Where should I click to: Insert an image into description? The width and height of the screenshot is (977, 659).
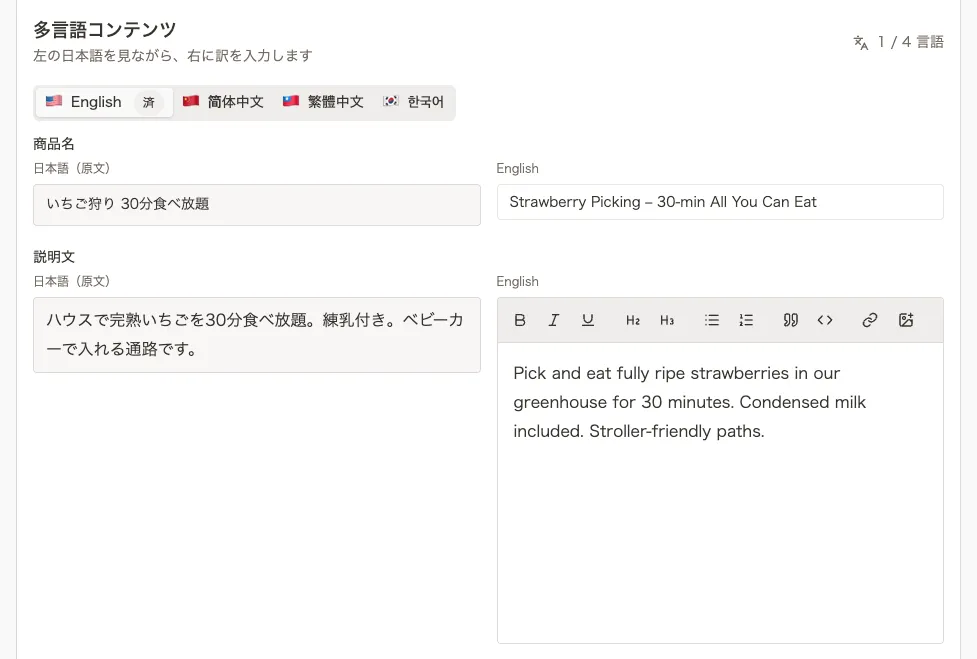906,320
